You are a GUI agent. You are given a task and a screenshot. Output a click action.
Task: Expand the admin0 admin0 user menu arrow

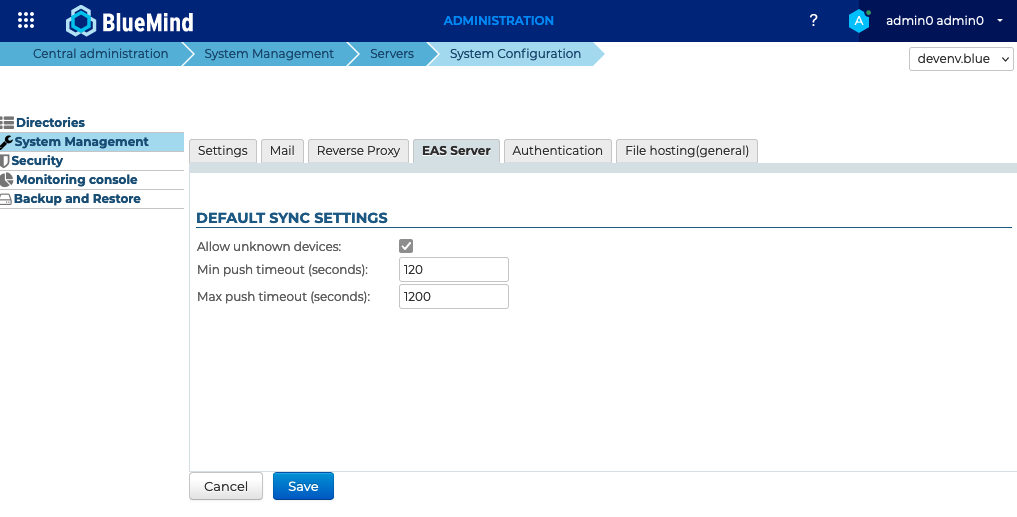click(1000, 21)
